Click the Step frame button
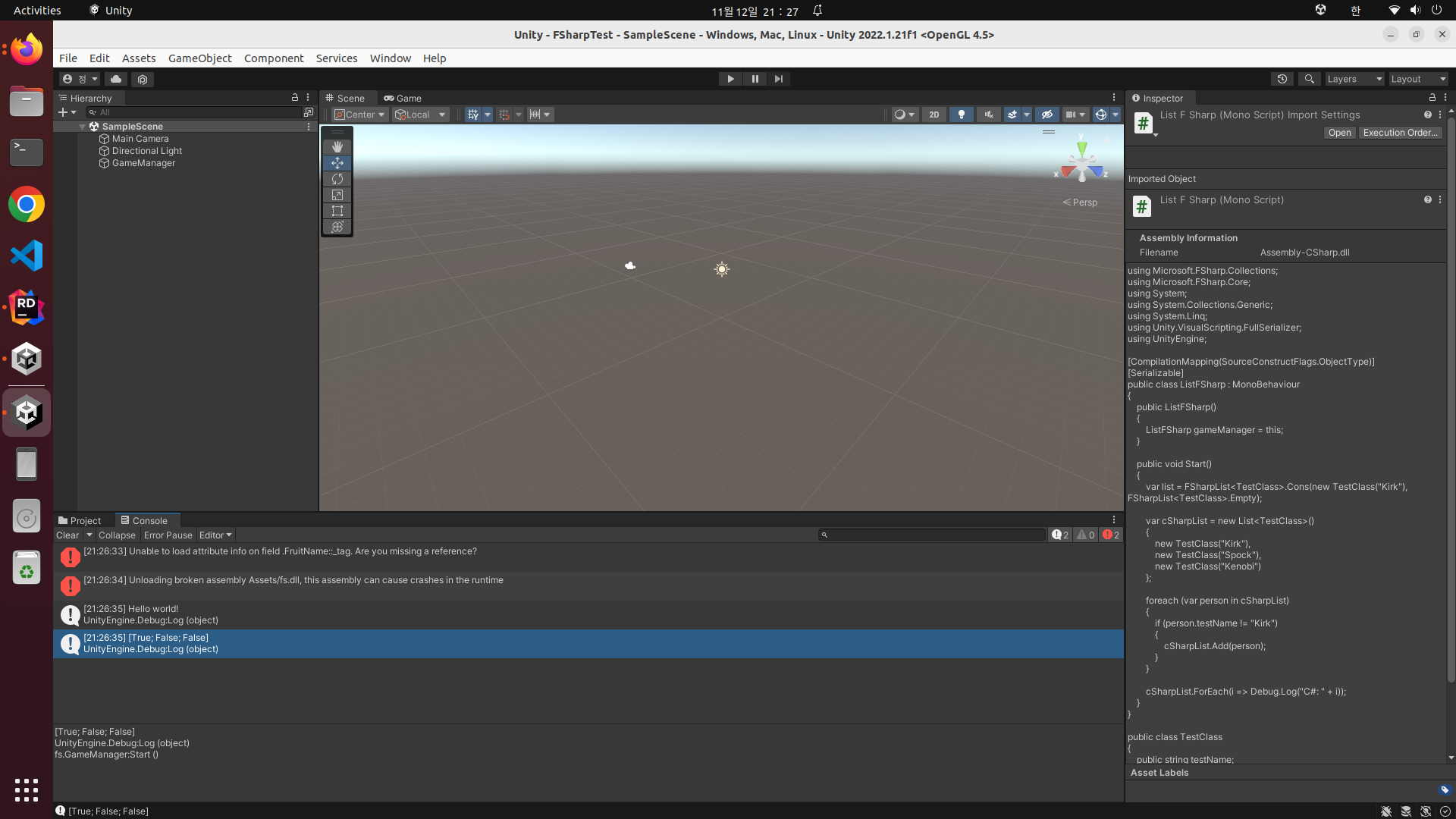Screen dimensions: 1456x819 click(x=779, y=79)
